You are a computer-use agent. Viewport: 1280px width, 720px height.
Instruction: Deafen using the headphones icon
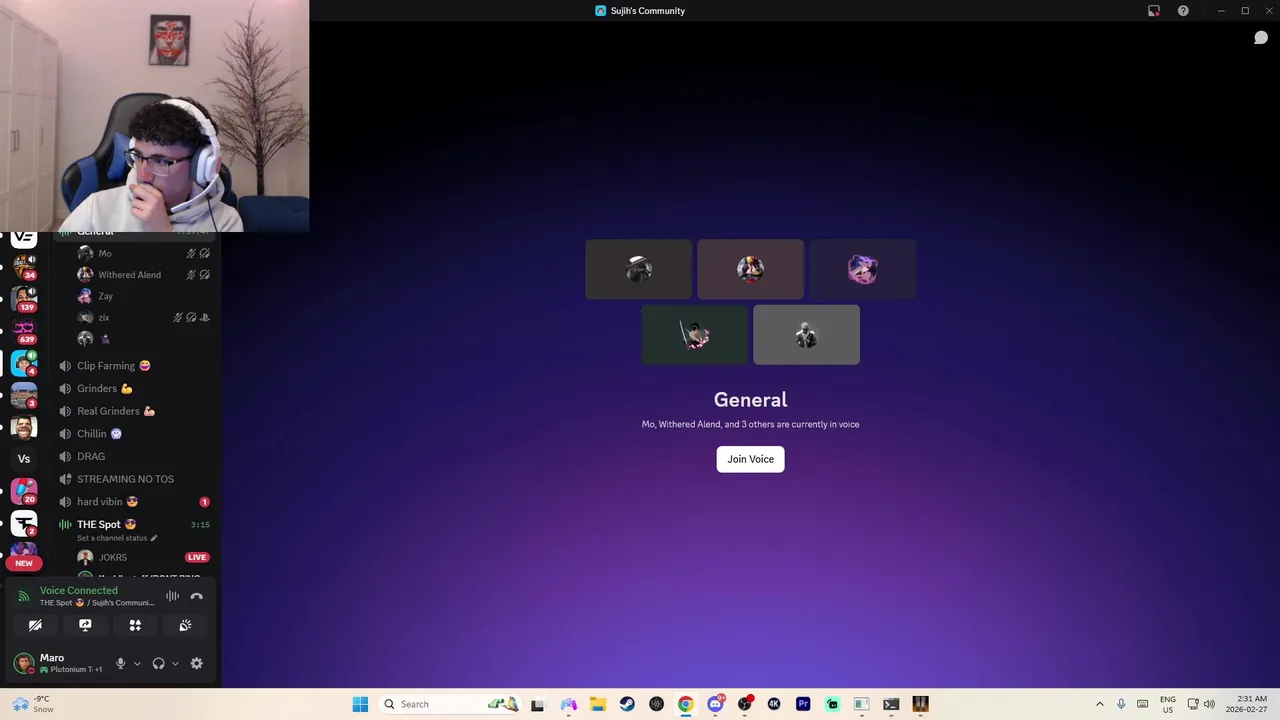[x=158, y=663]
